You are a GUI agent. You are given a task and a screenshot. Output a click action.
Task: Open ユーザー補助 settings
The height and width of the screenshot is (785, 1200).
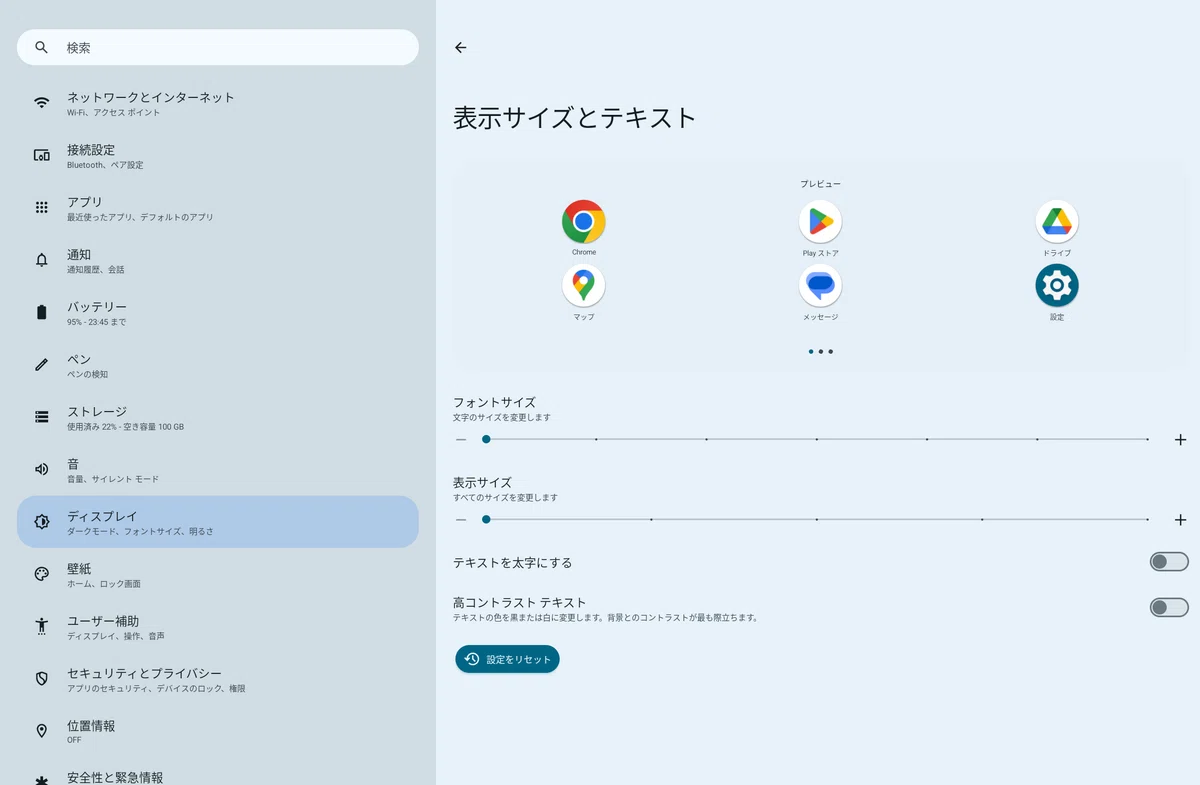(x=218, y=626)
